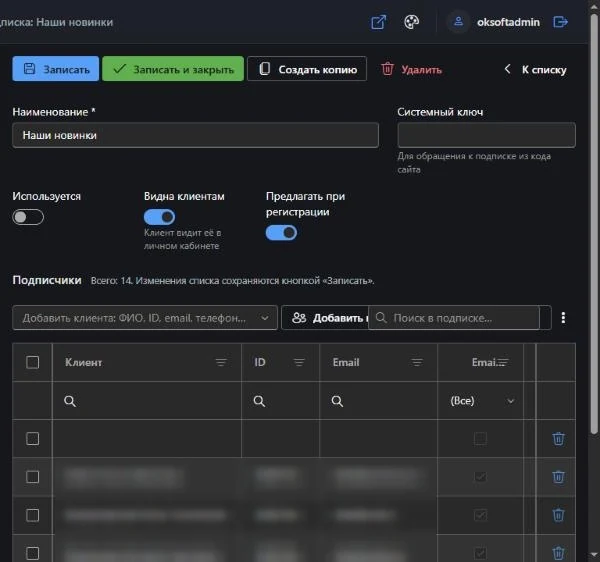
Task: Click the oksoftadmin user avatar icon
Action: point(458,22)
